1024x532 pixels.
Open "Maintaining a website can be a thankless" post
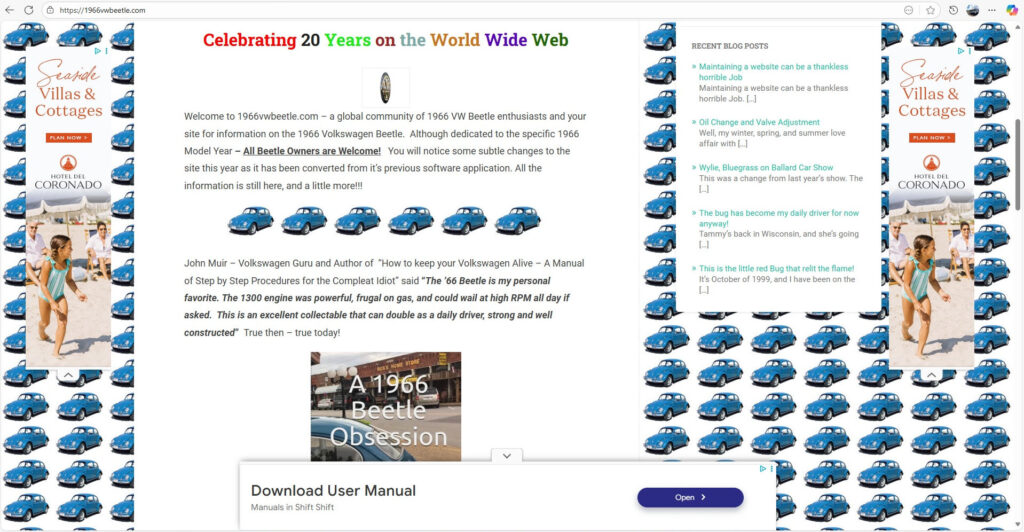(772, 66)
